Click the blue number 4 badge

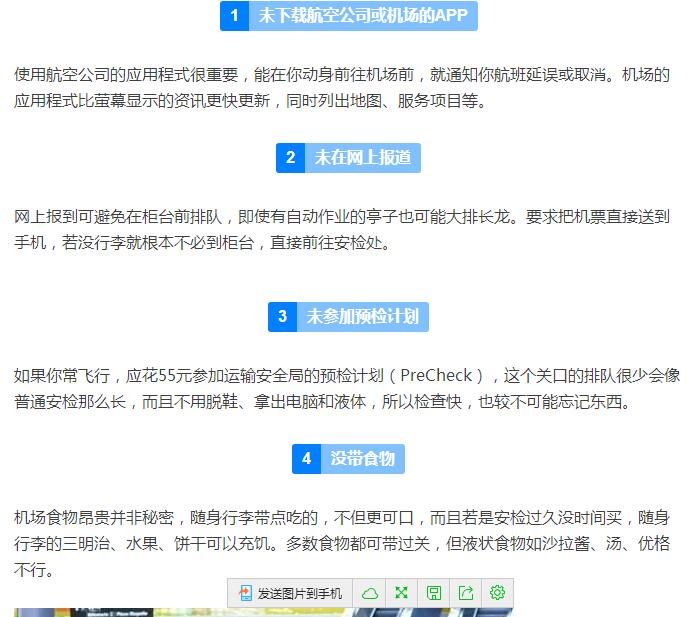tap(306, 459)
